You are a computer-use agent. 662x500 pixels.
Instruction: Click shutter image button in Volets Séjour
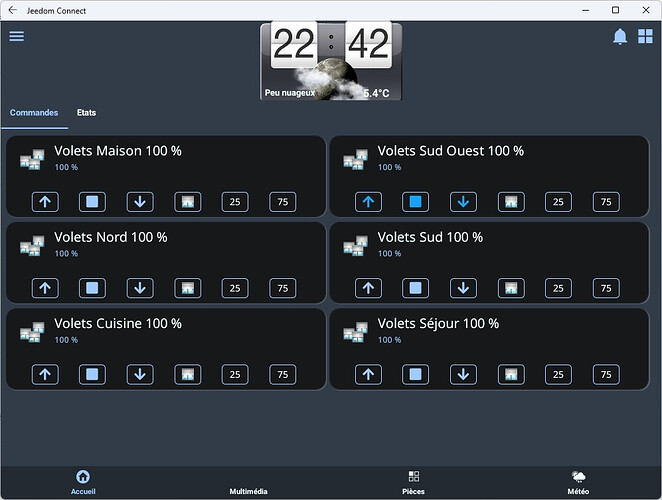click(511, 374)
